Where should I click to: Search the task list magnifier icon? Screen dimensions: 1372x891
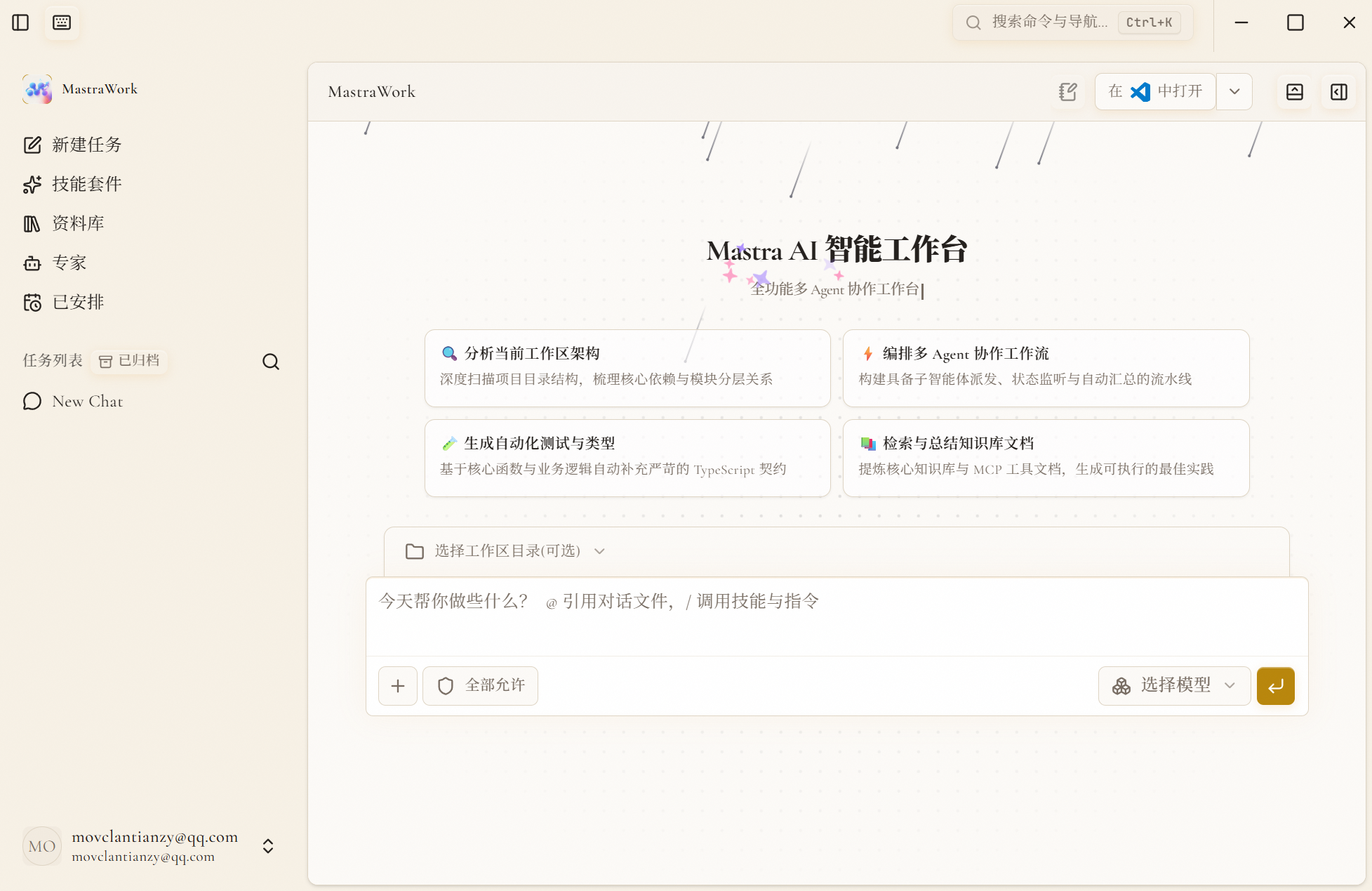[271, 362]
